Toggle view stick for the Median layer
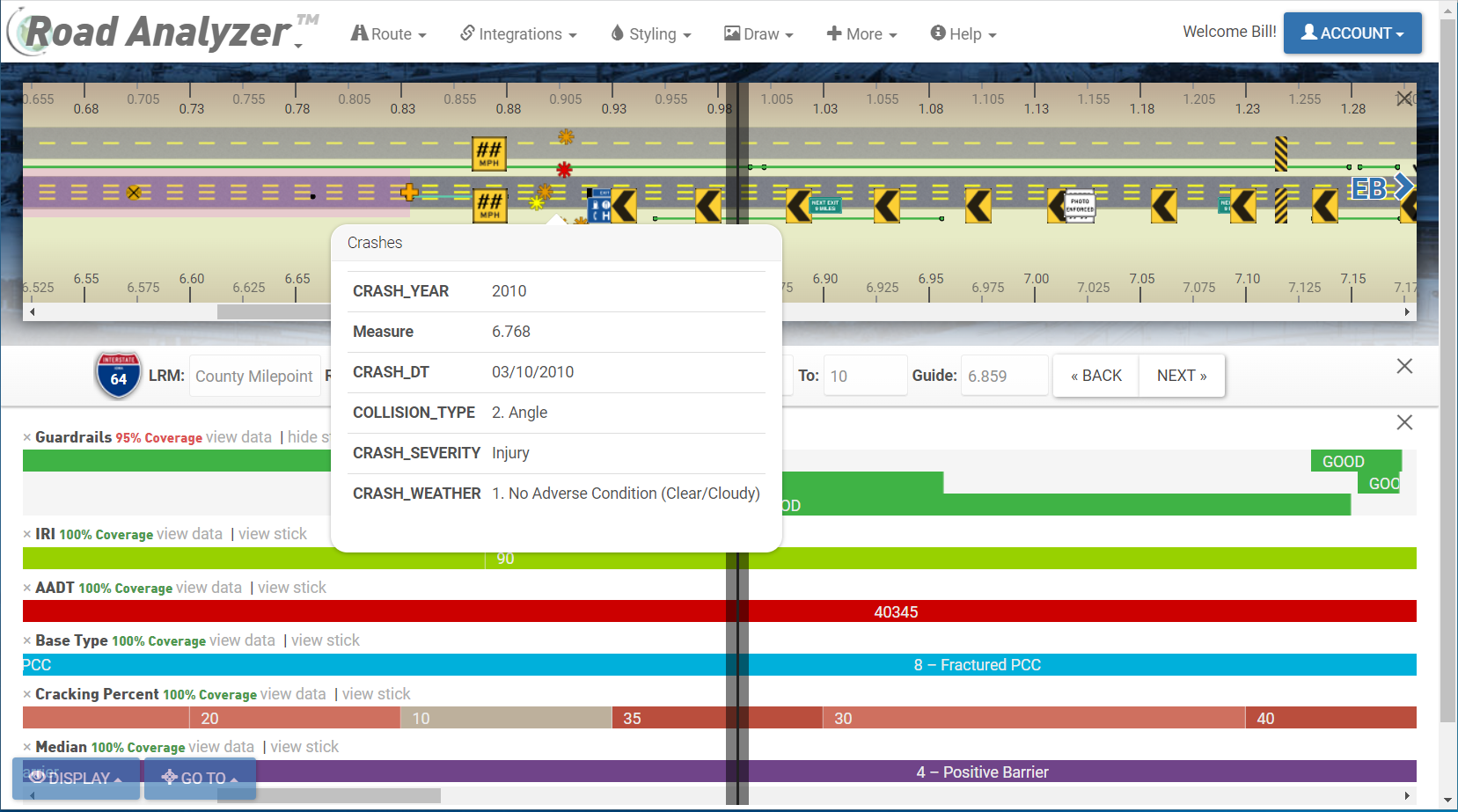The image size is (1458, 812). 304,747
